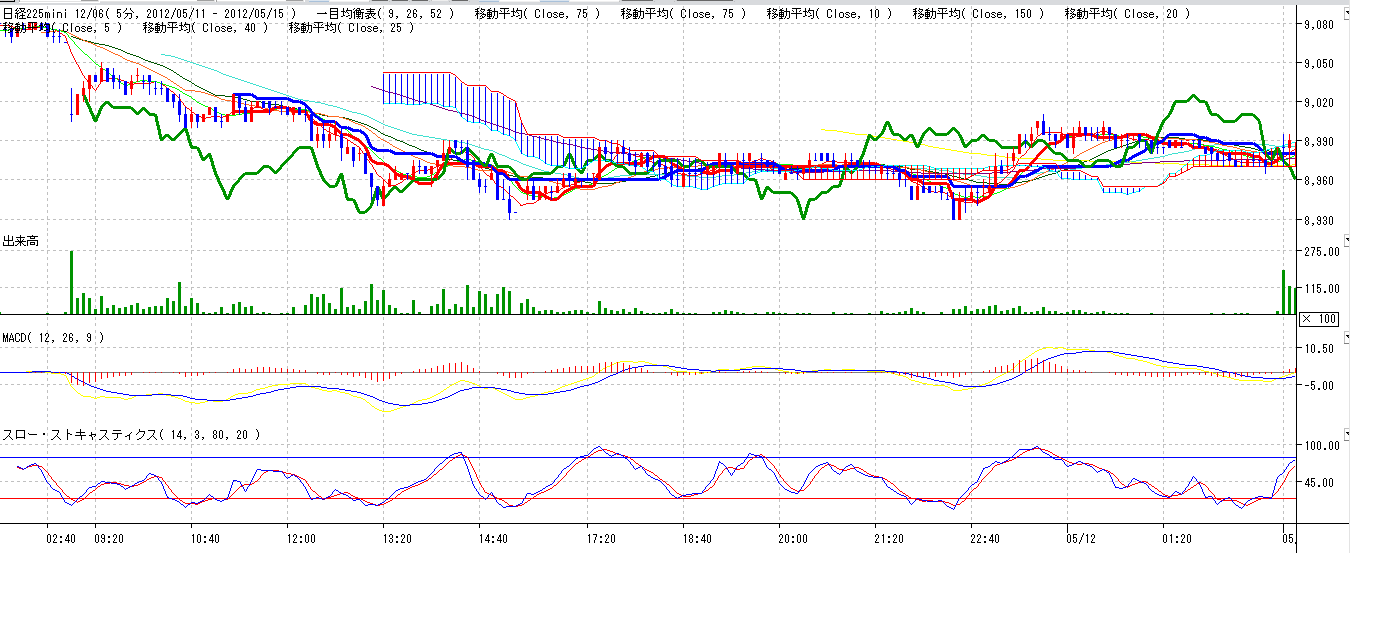Image resolution: width=1376 pixels, height=620 pixels.
Task: Click the 05/12 date marker on time axis
Action: pyautogui.click(x=1081, y=539)
